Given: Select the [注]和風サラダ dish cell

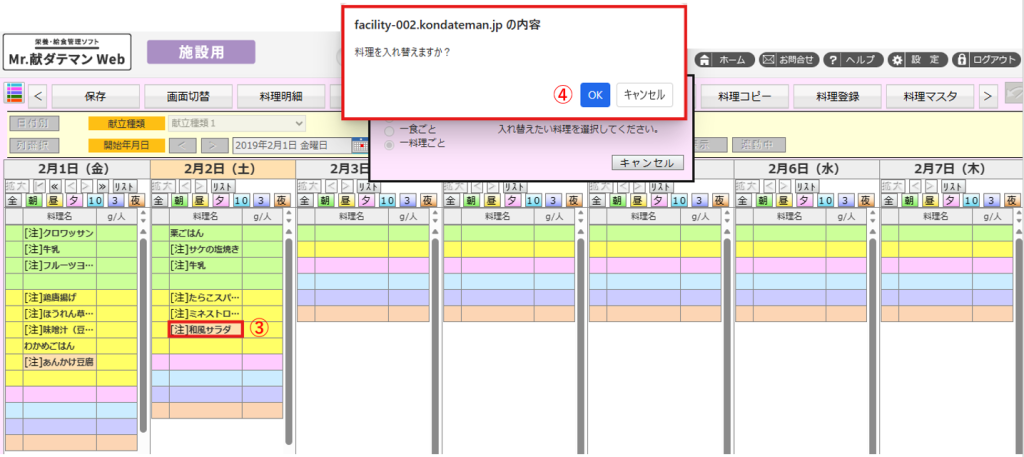Looking at the screenshot, I should pos(205,329).
